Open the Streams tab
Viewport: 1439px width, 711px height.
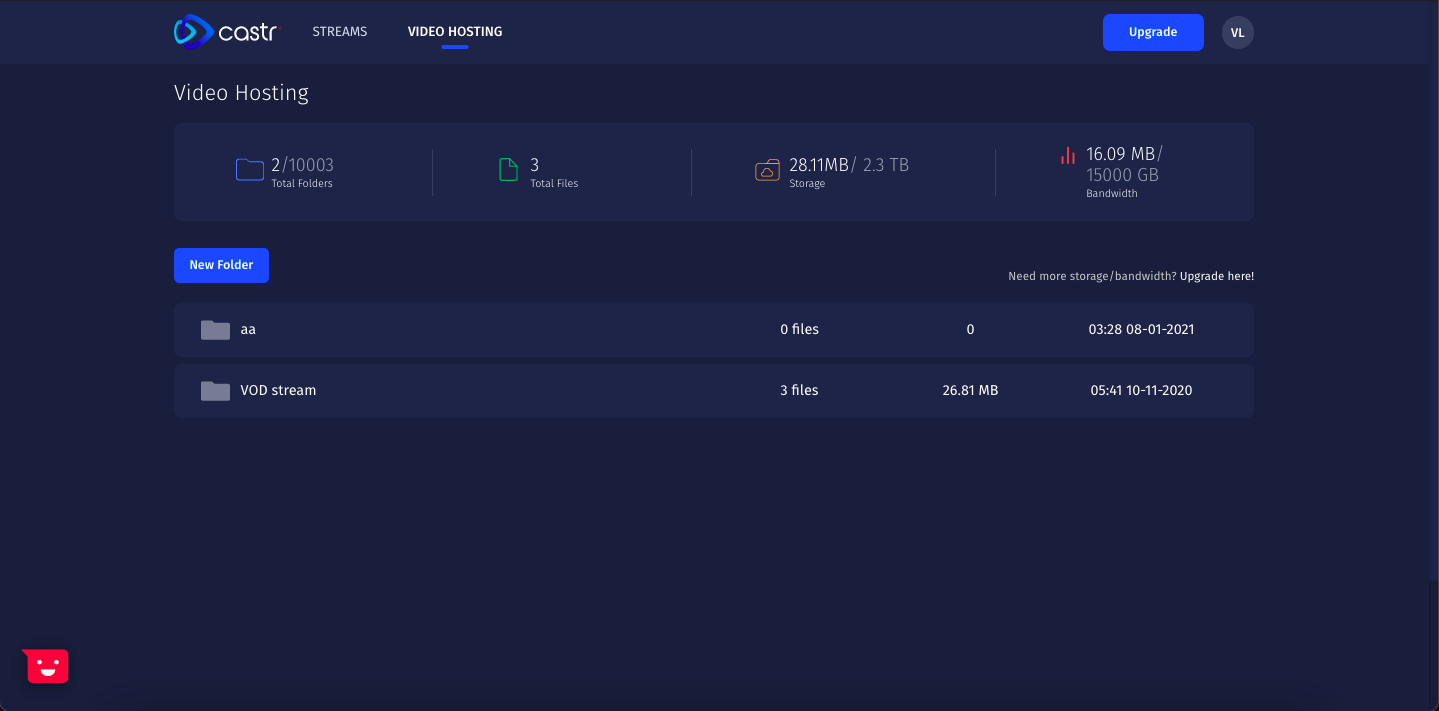[340, 32]
